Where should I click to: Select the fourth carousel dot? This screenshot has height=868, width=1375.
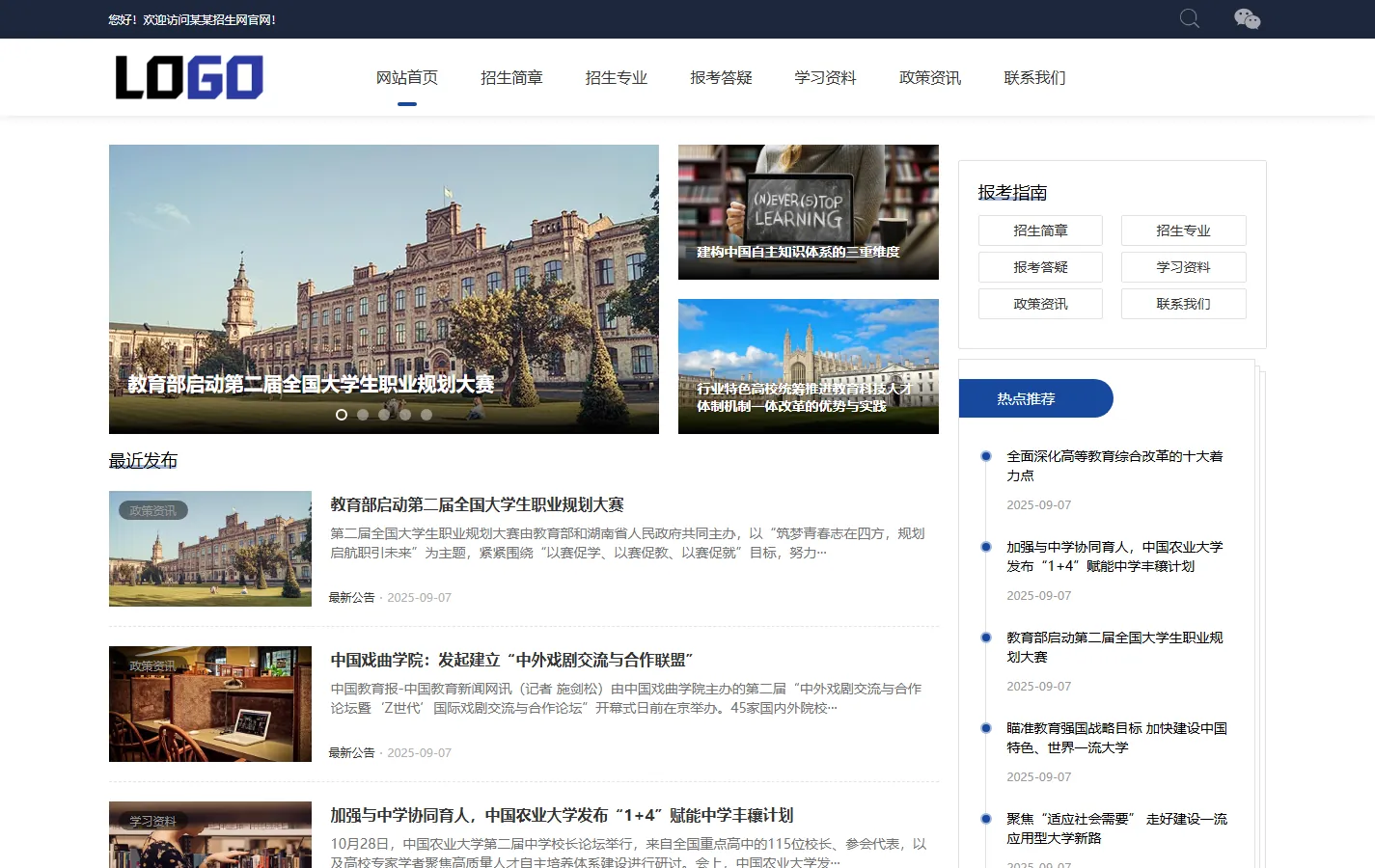[405, 415]
